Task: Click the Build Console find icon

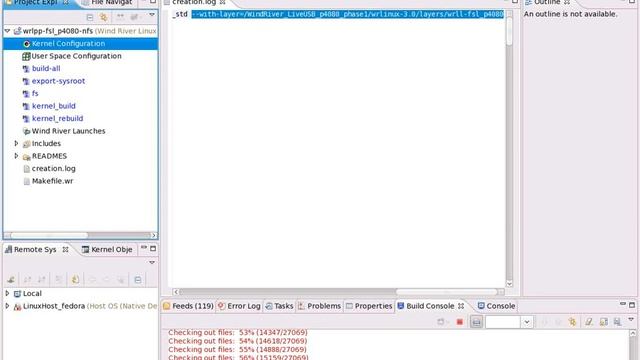Action: 618,322
